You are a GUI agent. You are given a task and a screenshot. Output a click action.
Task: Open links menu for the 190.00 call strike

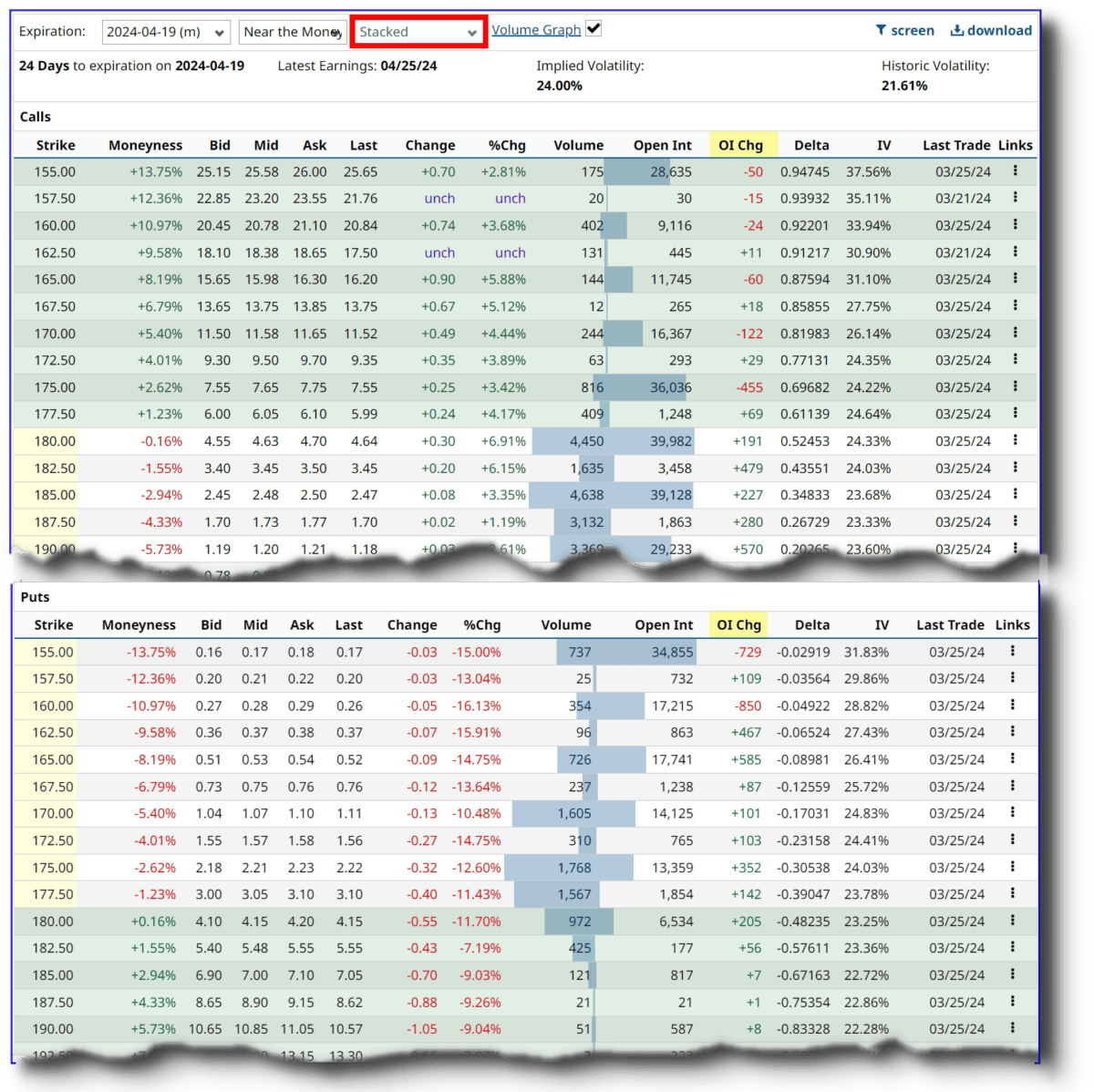[x=1015, y=549]
